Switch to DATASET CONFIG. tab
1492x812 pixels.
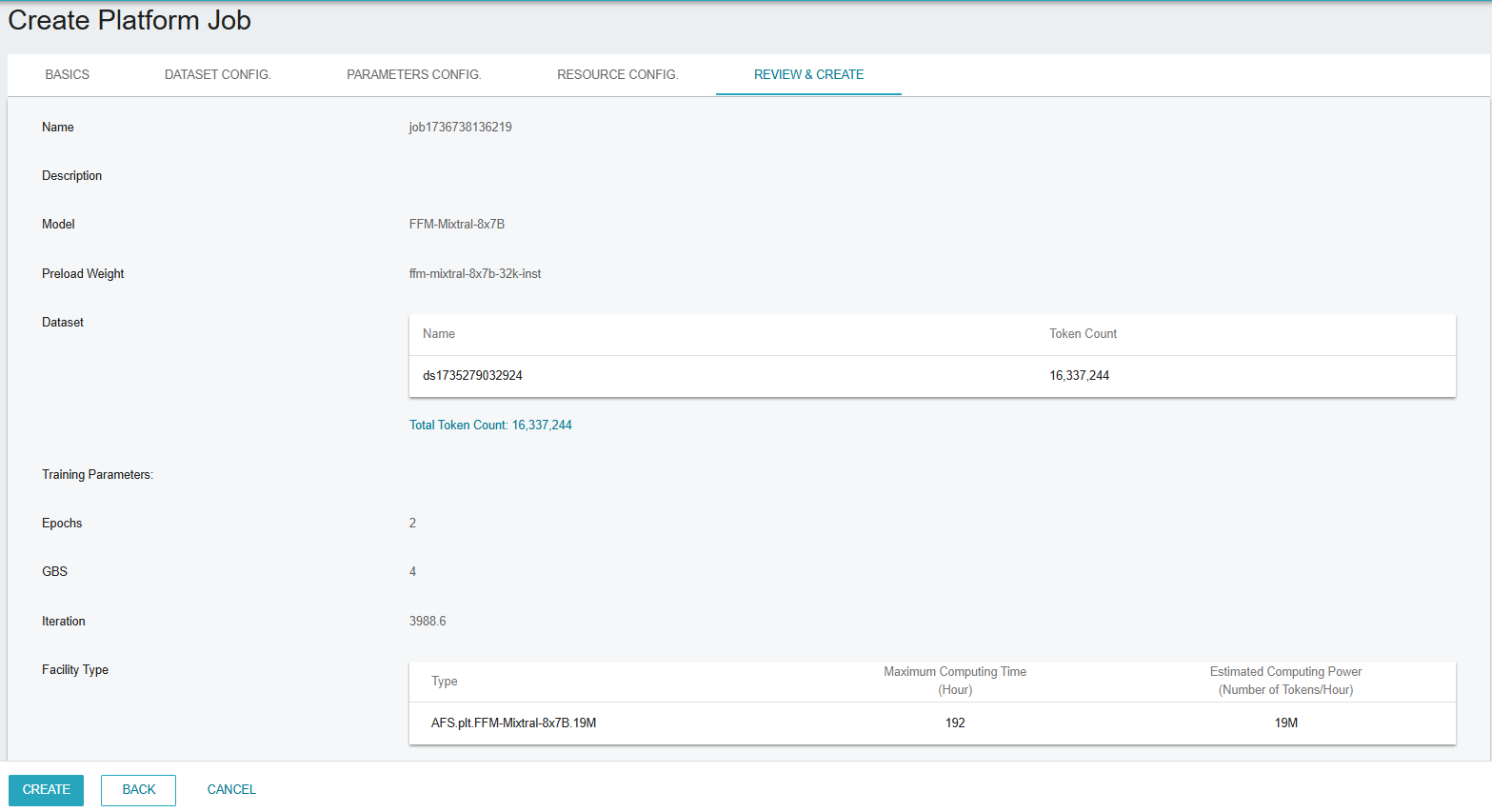pyautogui.click(x=218, y=74)
